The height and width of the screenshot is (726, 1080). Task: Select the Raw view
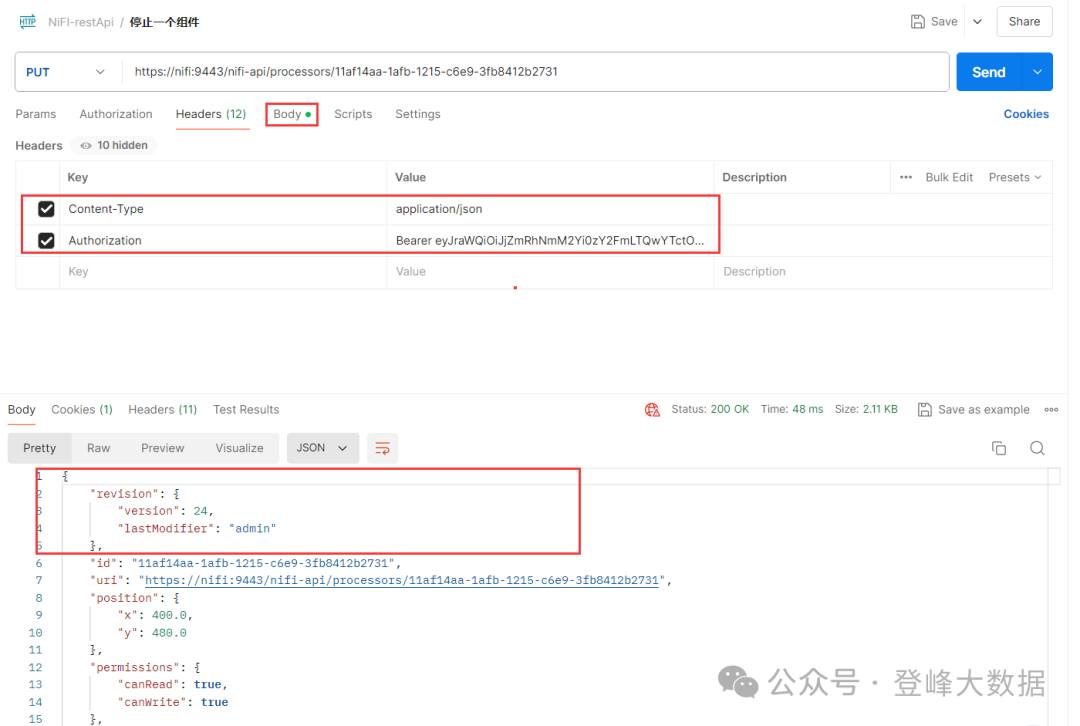[98, 448]
